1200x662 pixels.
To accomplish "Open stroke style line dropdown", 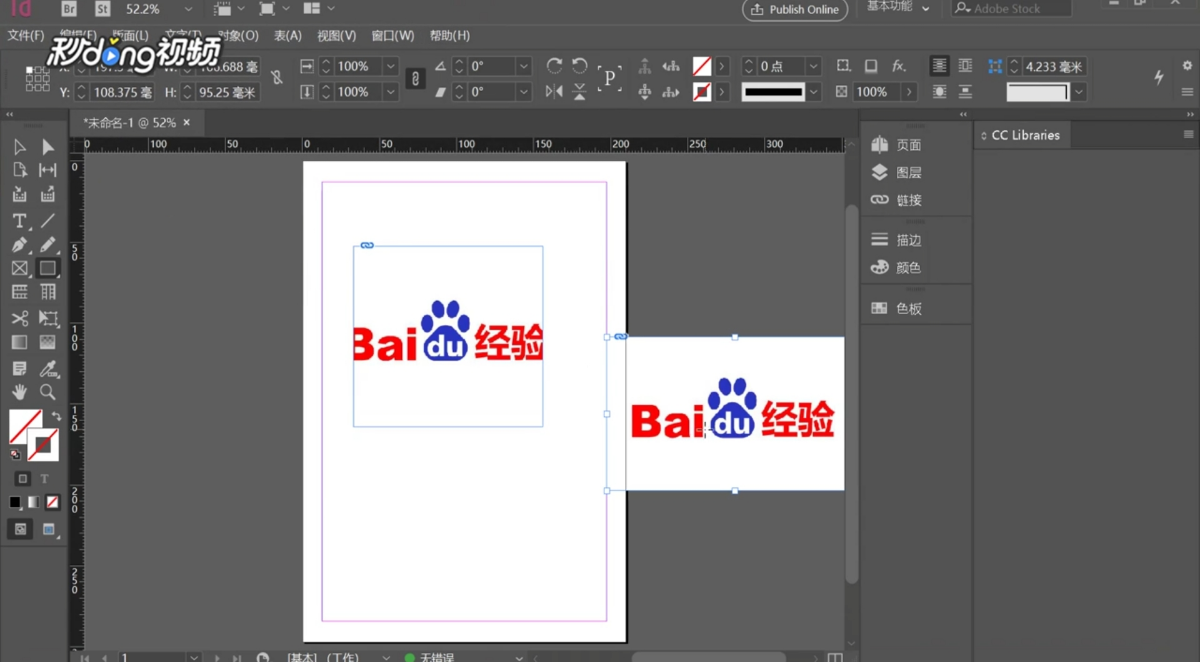I will 813,91.
